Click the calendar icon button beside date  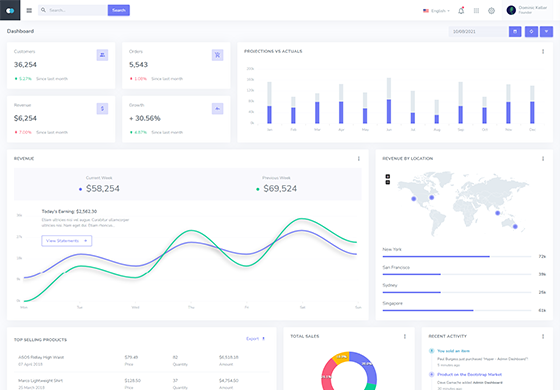point(515,31)
